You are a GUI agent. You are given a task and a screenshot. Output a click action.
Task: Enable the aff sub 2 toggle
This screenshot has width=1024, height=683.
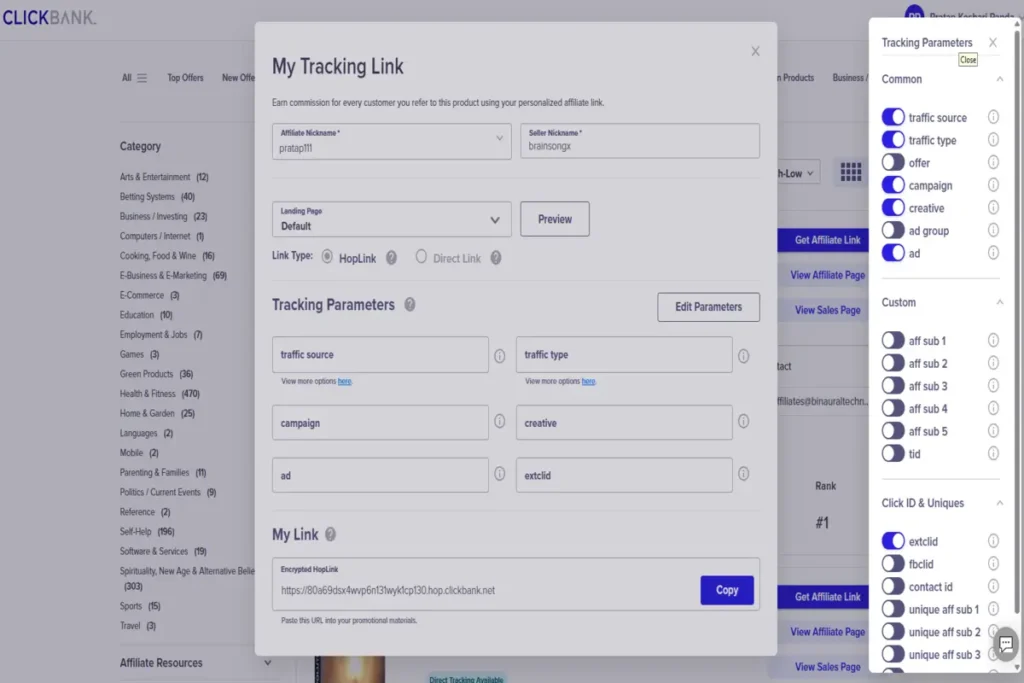click(893, 363)
